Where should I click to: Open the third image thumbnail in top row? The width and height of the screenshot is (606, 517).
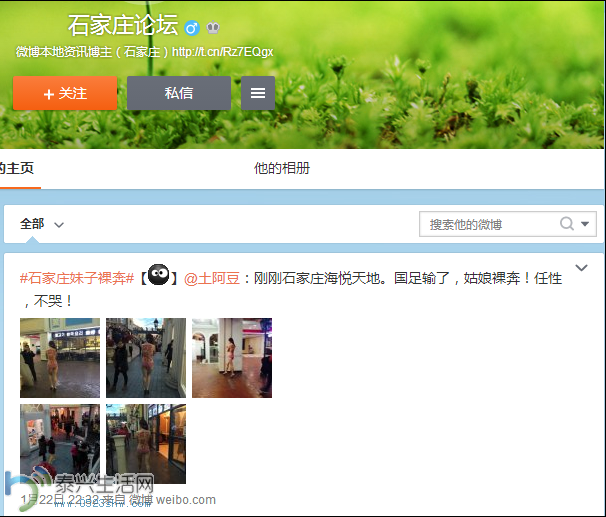pyautogui.click(x=232, y=358)
